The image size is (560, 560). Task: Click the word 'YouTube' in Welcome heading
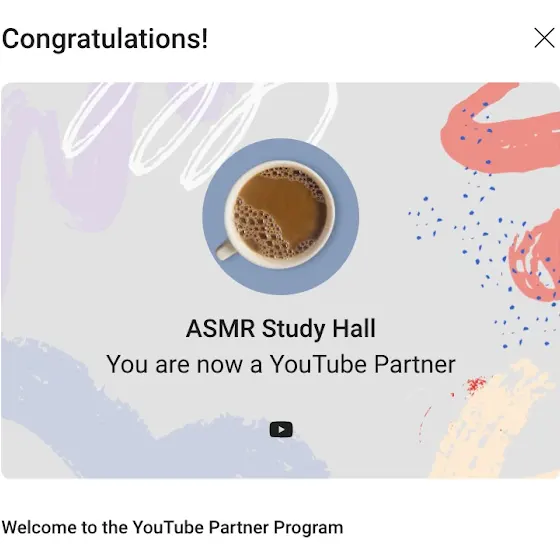[x=168, y=528]
